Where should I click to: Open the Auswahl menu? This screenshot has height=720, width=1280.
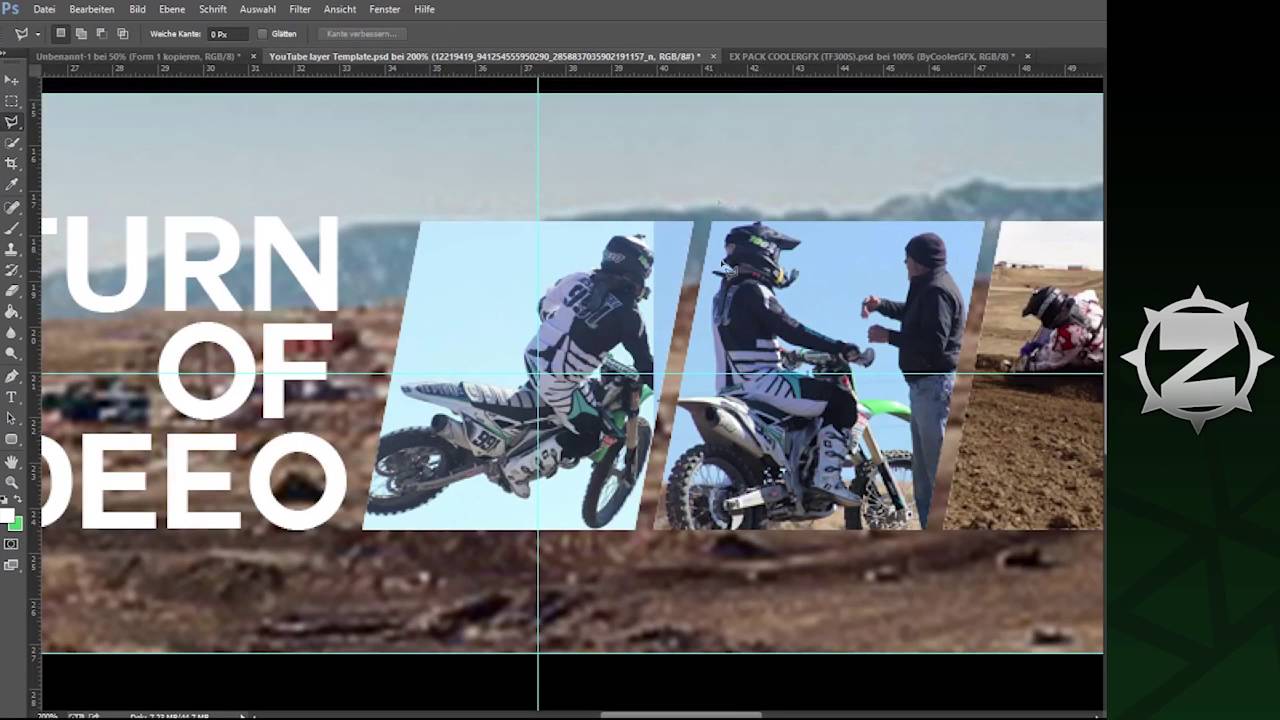tap(258, 9)
